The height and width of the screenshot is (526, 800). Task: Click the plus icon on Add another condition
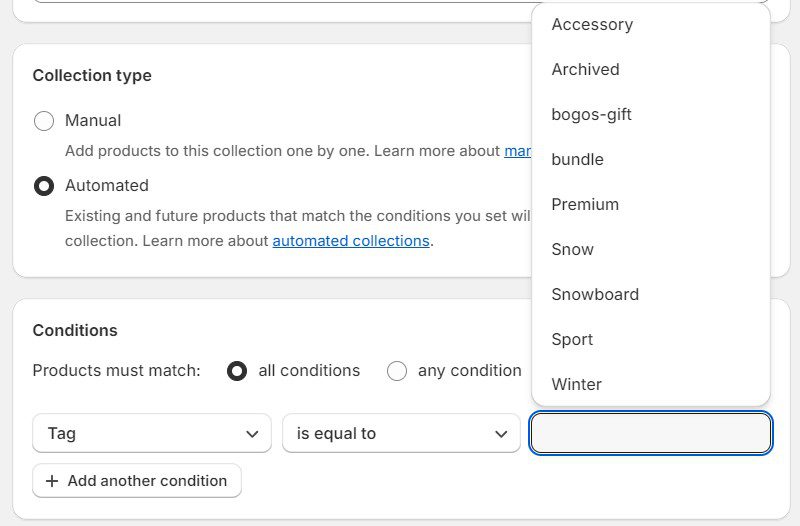51,481
